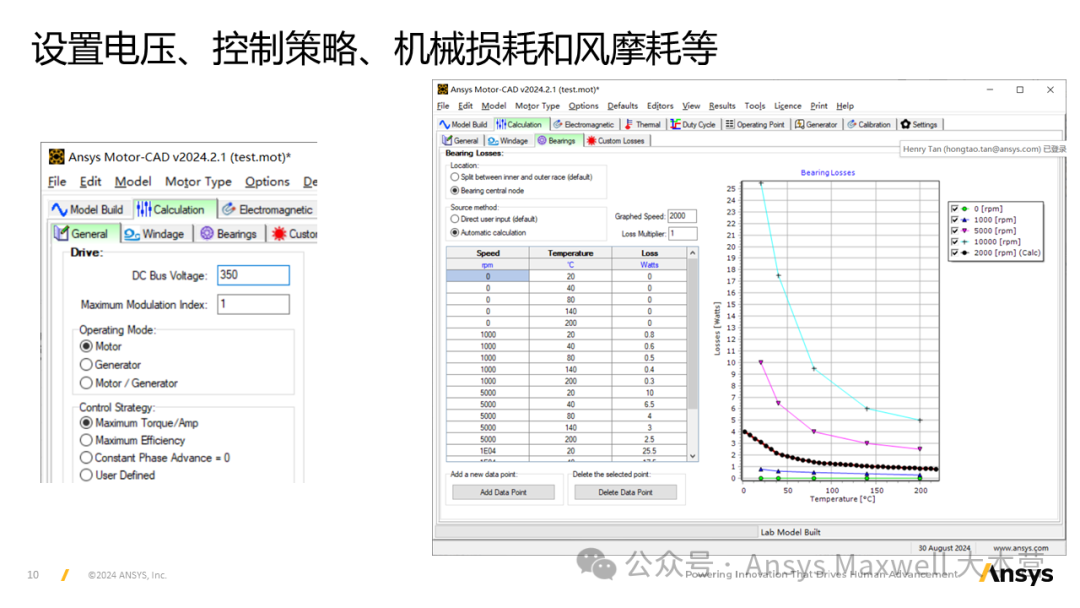
Task: Select Bearing central node location
Action: (455, 191)
